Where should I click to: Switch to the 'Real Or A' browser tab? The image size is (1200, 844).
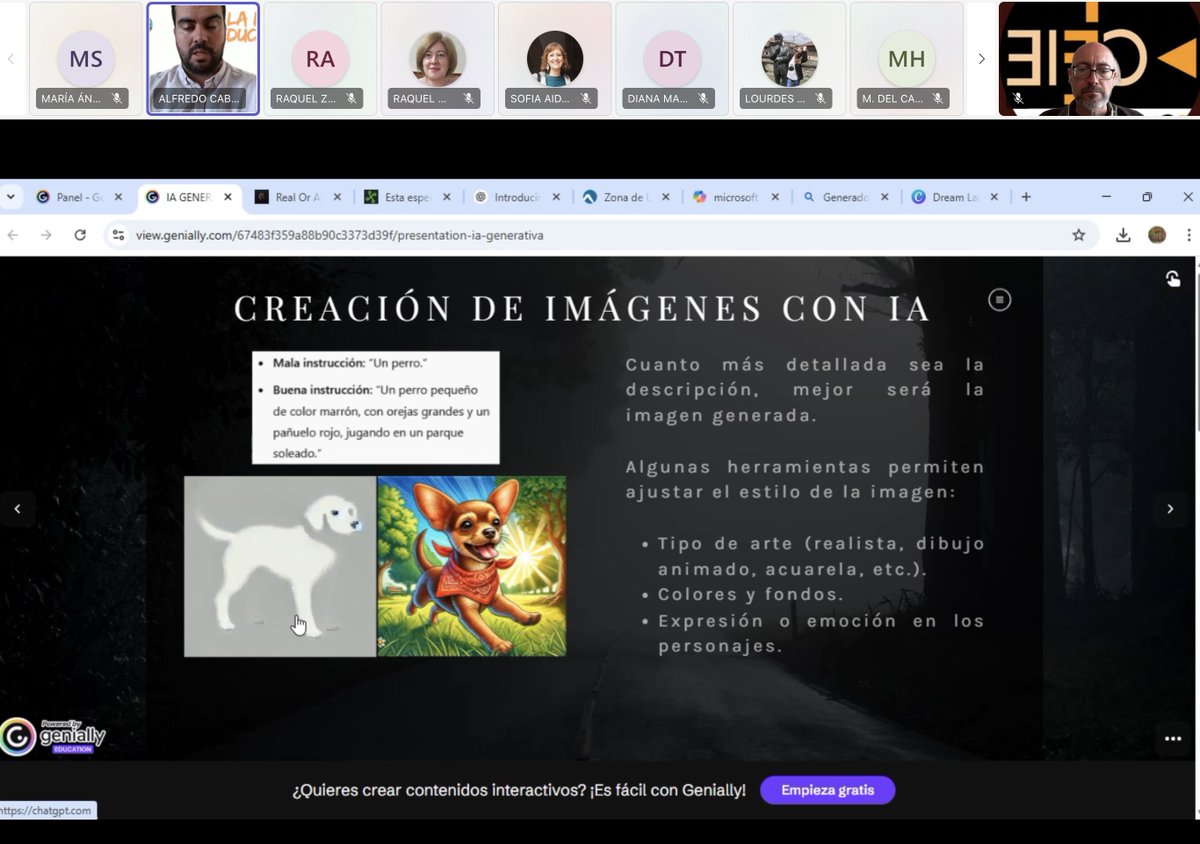point(297,197)
